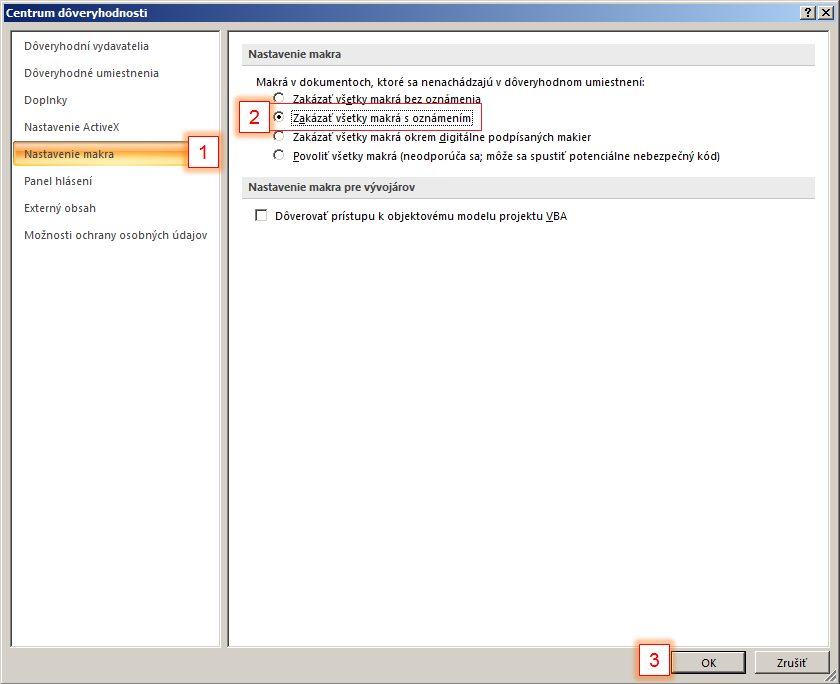Image resolution: width=840 pixels, height=684 pixels.
Task: Click the red callout number 1
Action: (203, 153)
